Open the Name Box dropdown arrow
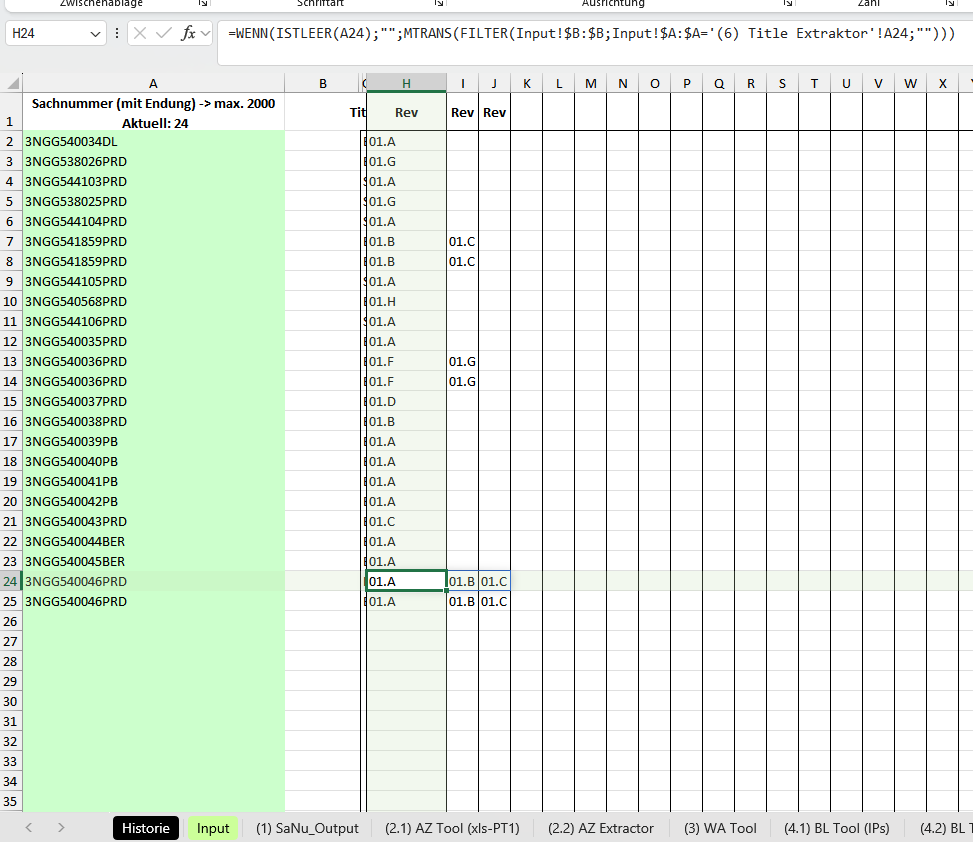The width and height of the screenshot is (973, 842). [x=95, y=34]
